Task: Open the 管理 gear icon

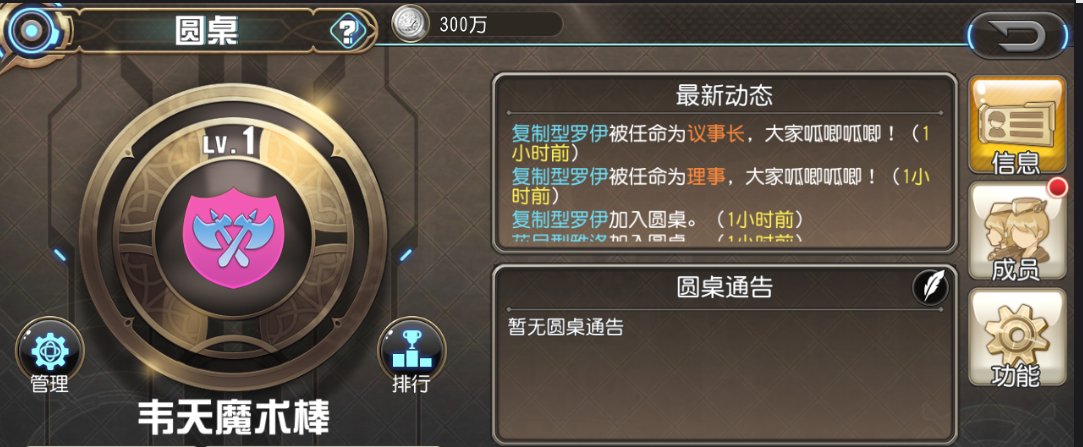Action: tap(49, 349)
